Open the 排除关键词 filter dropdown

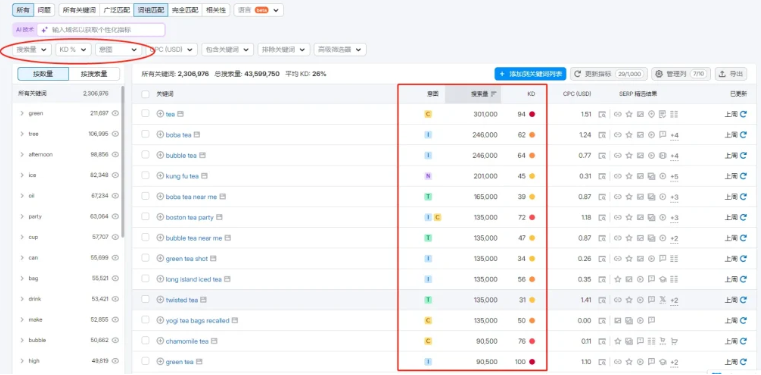tap(284, 49)
